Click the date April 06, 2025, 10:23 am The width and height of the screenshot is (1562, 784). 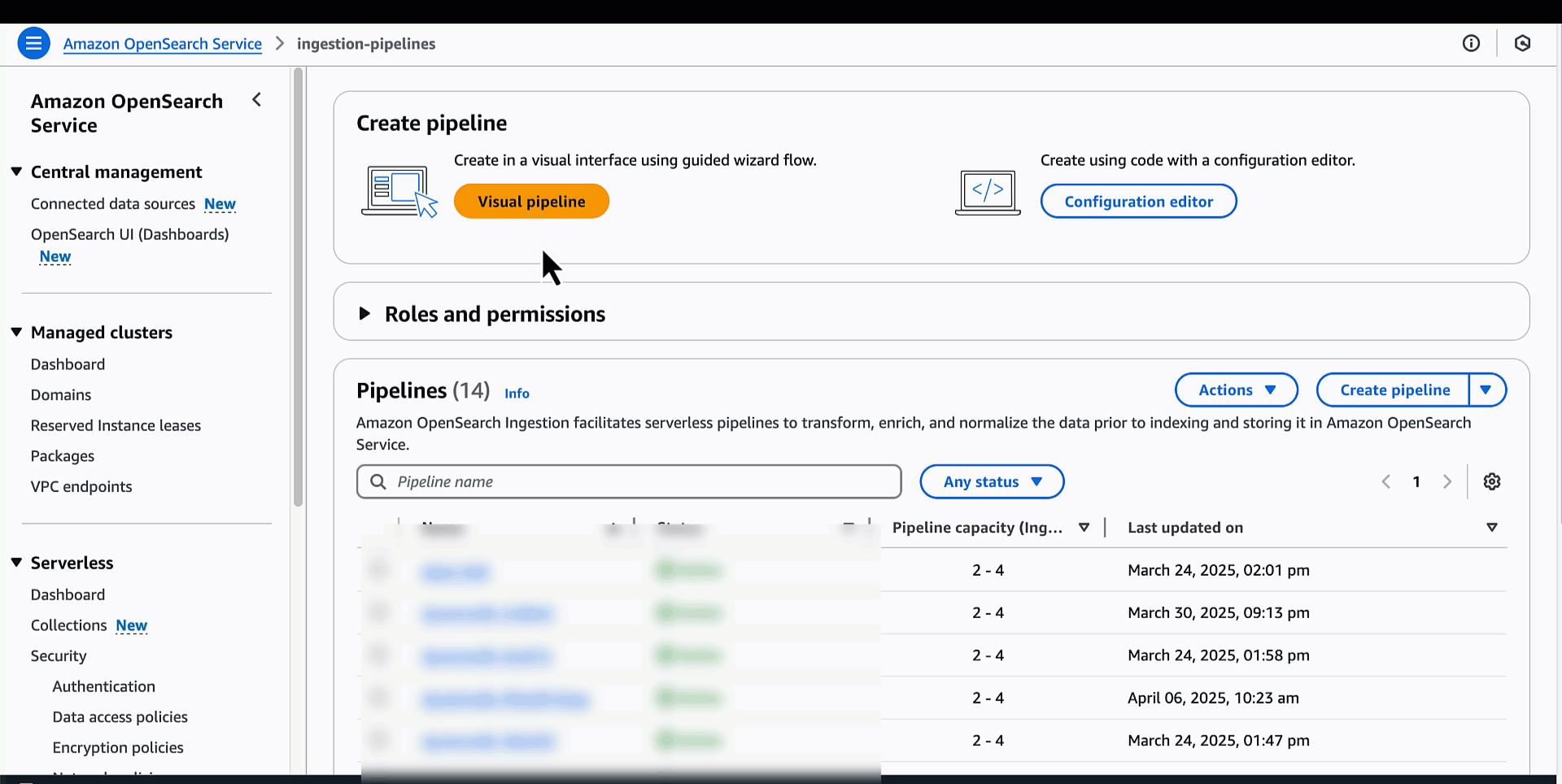(1213, 698)
